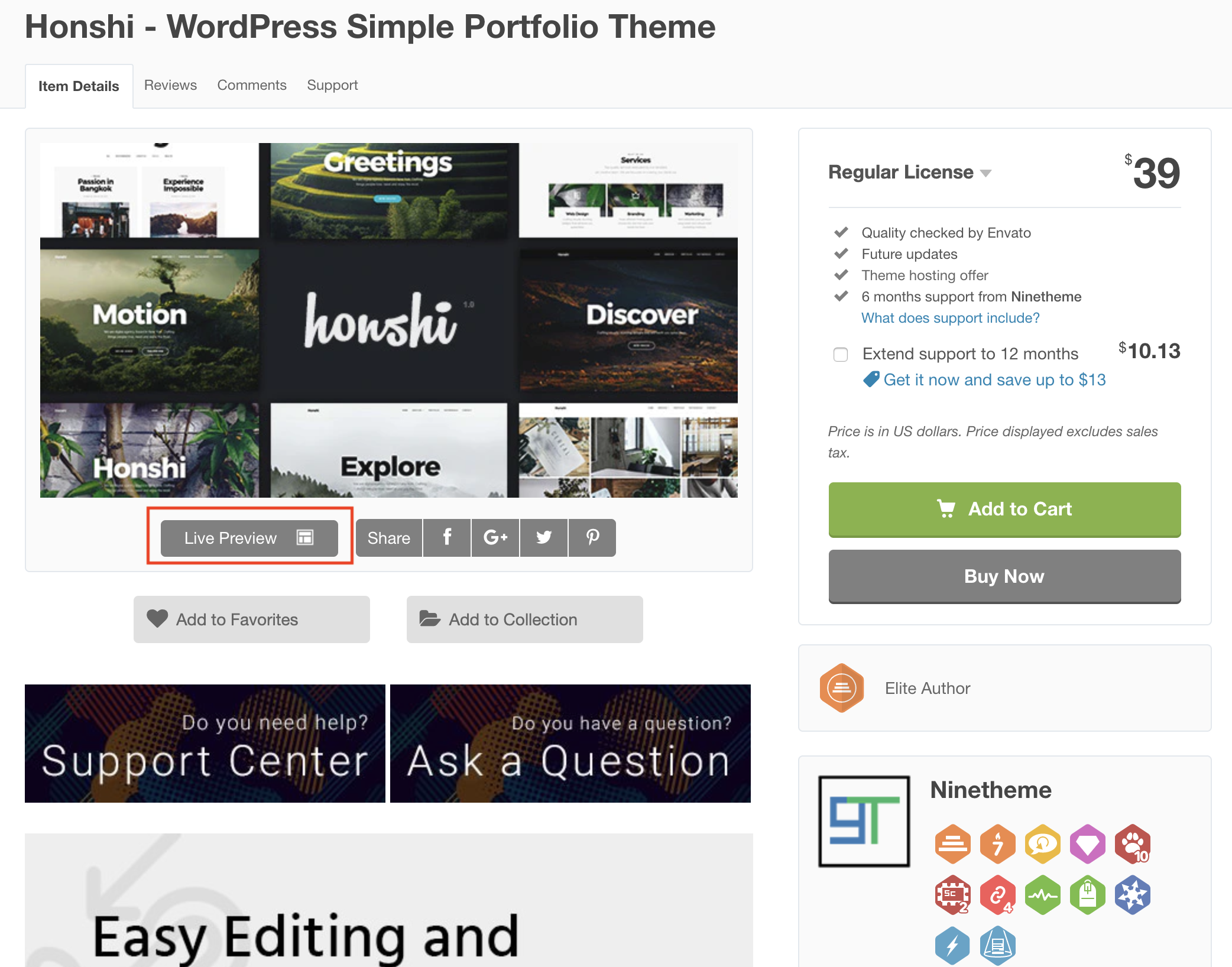Click the blue snowflake badge
1232x967 pixels.
1132,895
